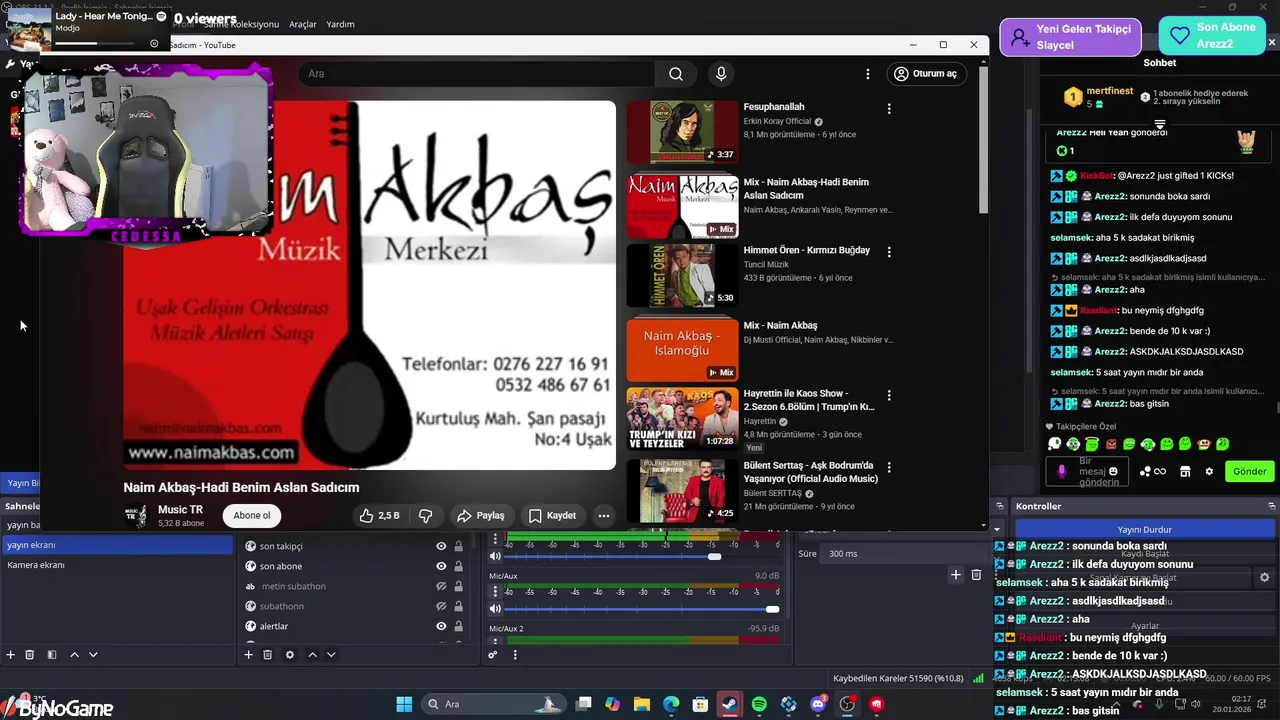Unlock the metin subathon source
The height and width of the screenshot is (720, 1280).
[x=458, y=586]
